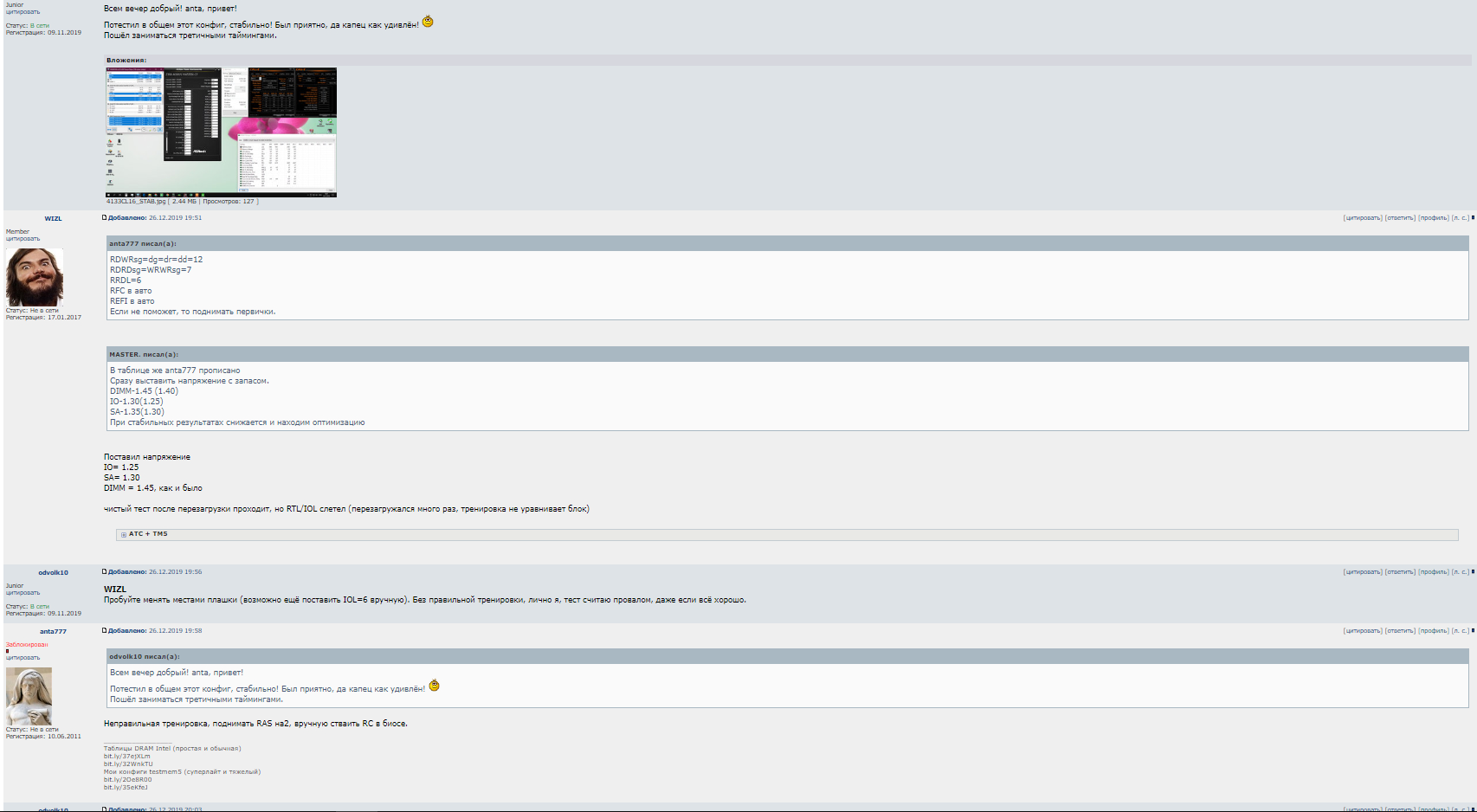The width and height of the screenshot is (1477, 812).
Task: Click цитировать under odvolk10's Junior rank
Action: [23, 593]
